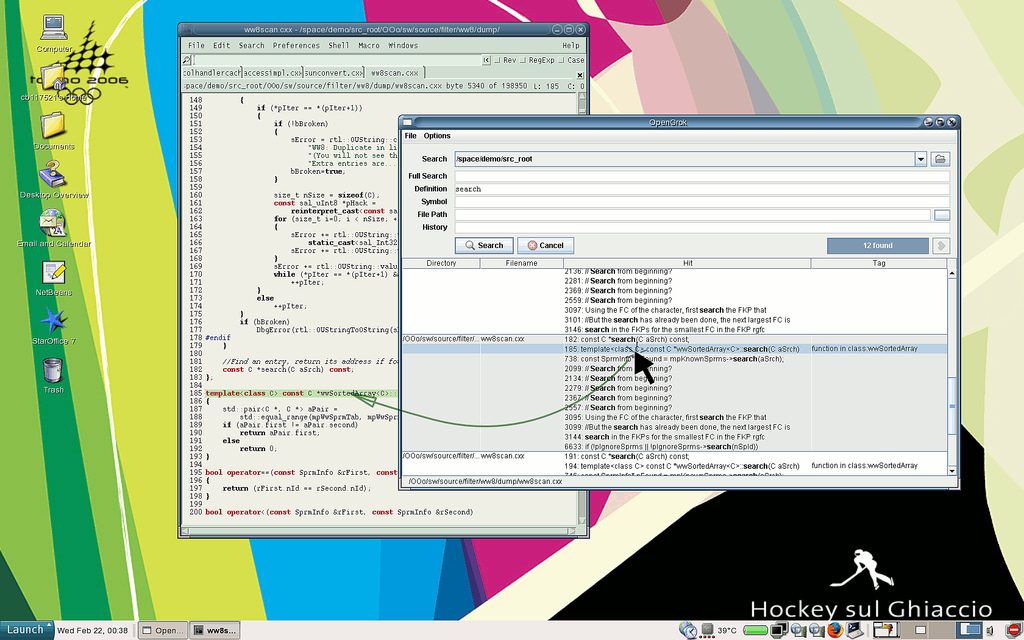Launch StarOffice 7 from the desktop
This screenshot has width=1024, height=640.
(53, 321)
